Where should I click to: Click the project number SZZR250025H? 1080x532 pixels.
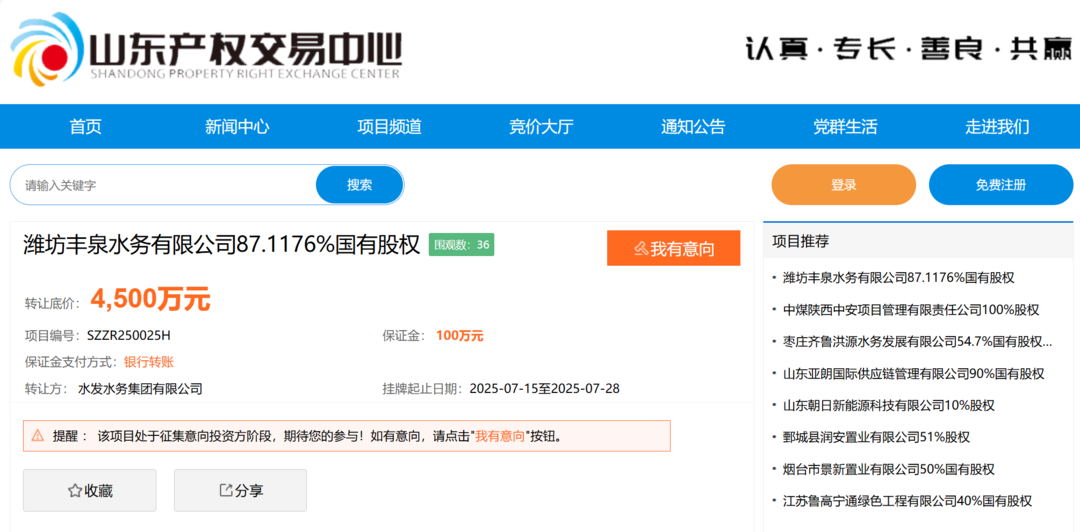pyautogui.click(x=129, y=336)
